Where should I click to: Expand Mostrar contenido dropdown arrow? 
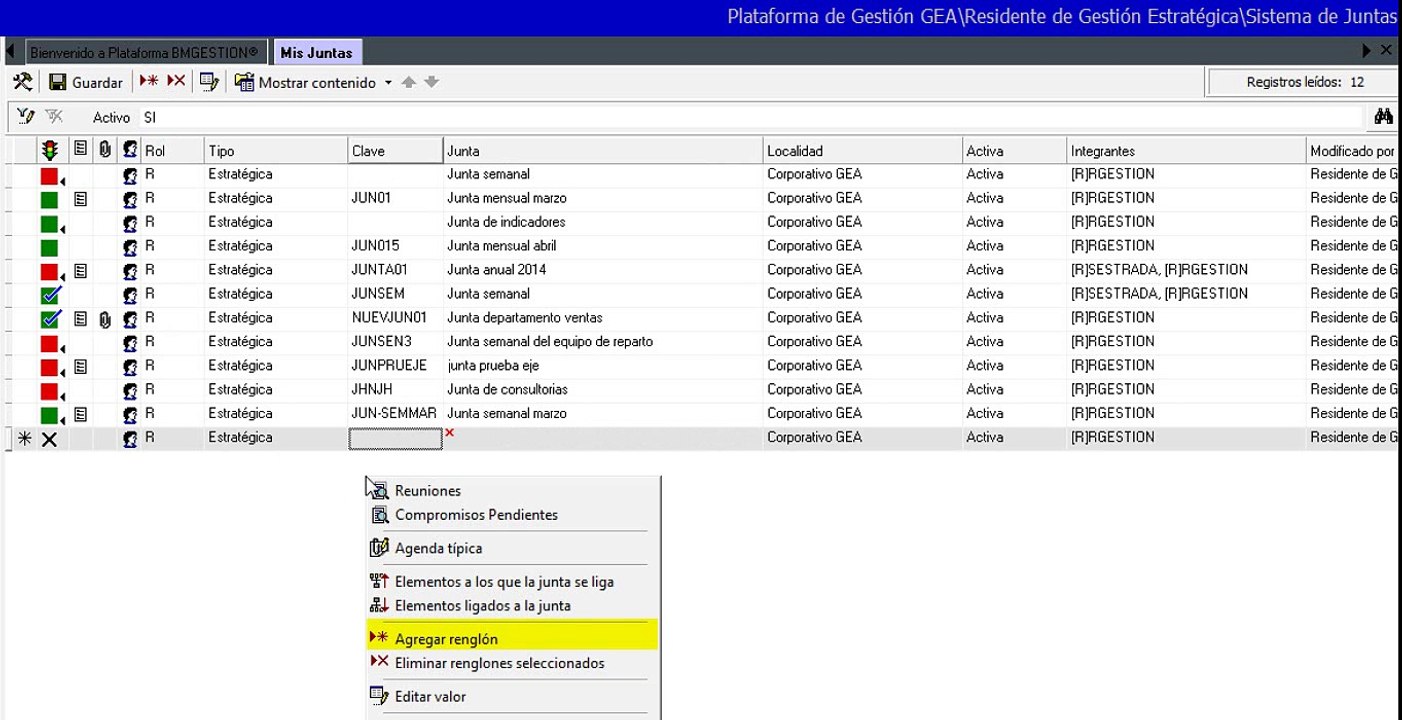tap(388, 82)
